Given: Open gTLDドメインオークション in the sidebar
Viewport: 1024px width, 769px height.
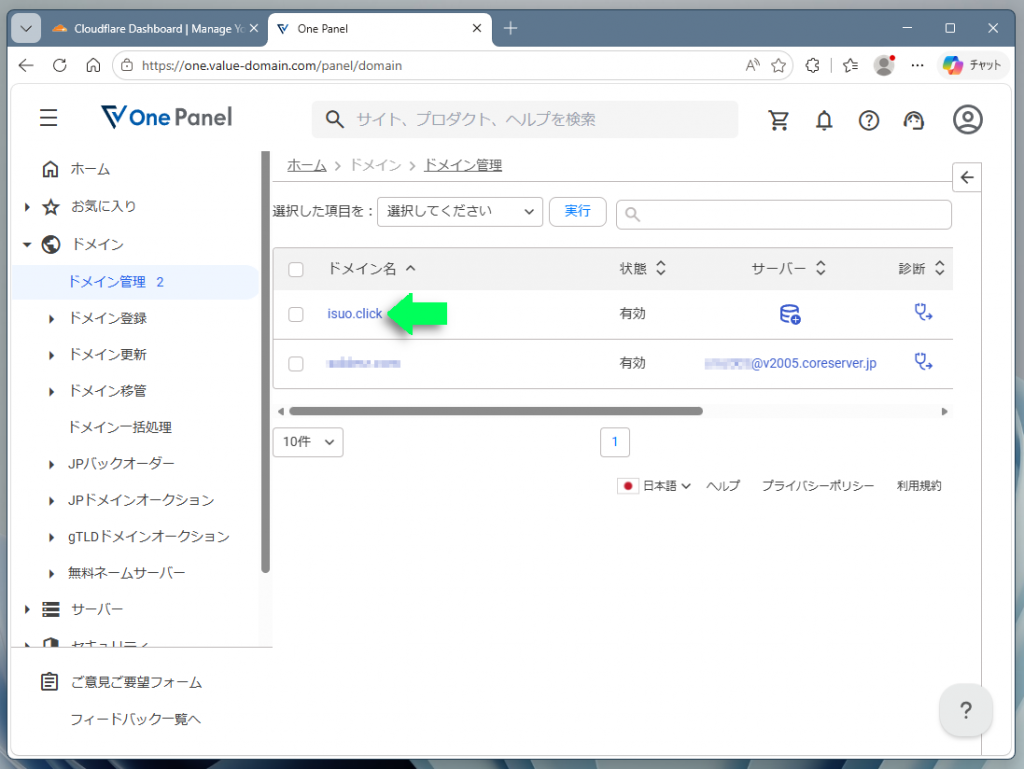Looking at the screenshot, I should [149, 537].
